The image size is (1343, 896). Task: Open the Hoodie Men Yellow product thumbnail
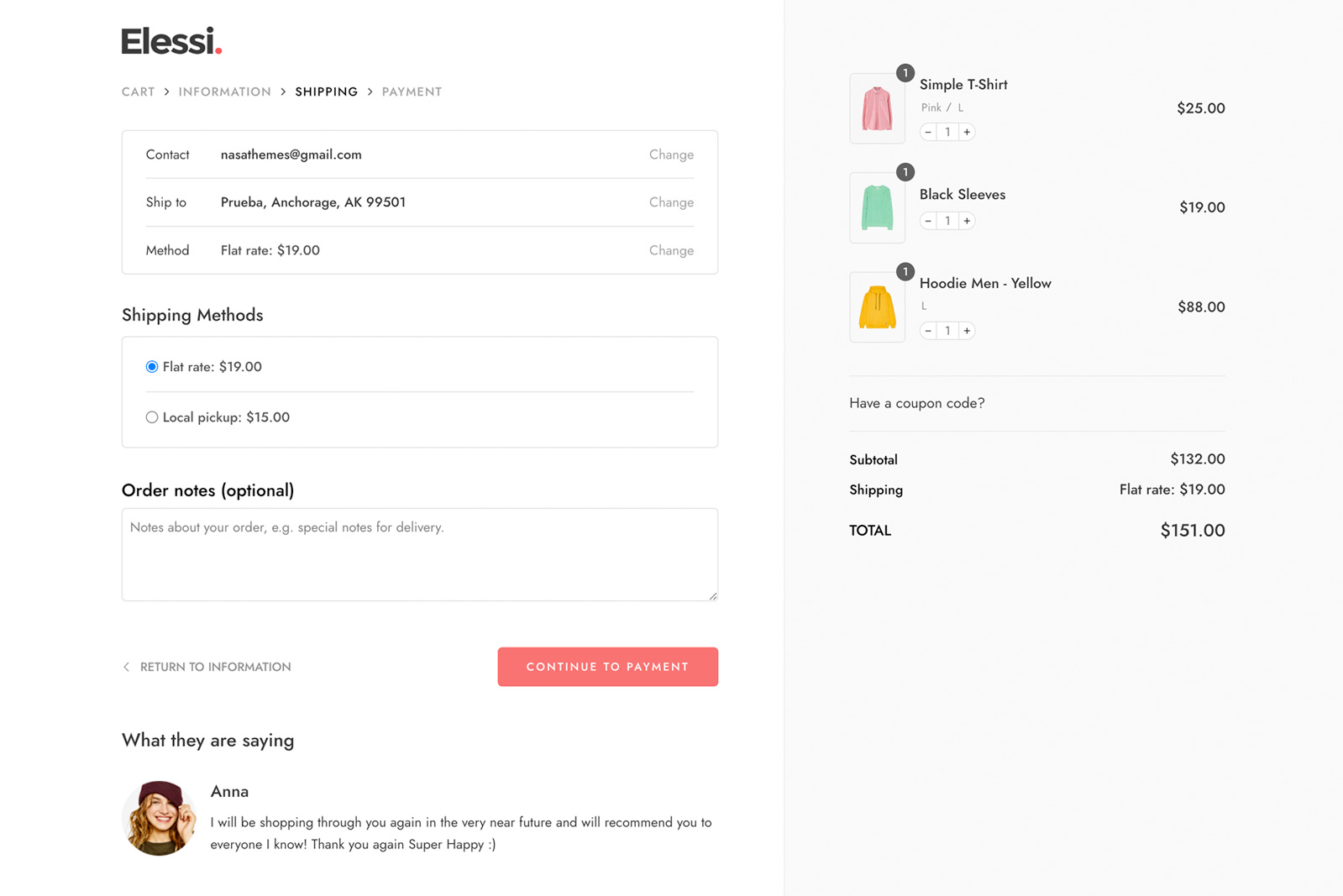click(x=878, y=307)
